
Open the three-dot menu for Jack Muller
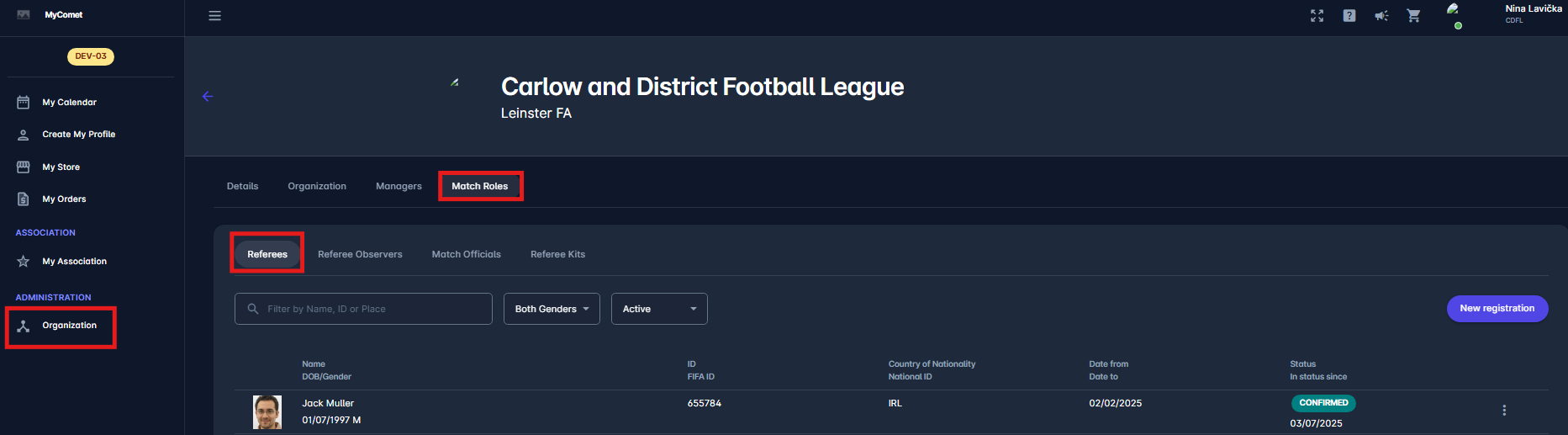click(1504, 411)
